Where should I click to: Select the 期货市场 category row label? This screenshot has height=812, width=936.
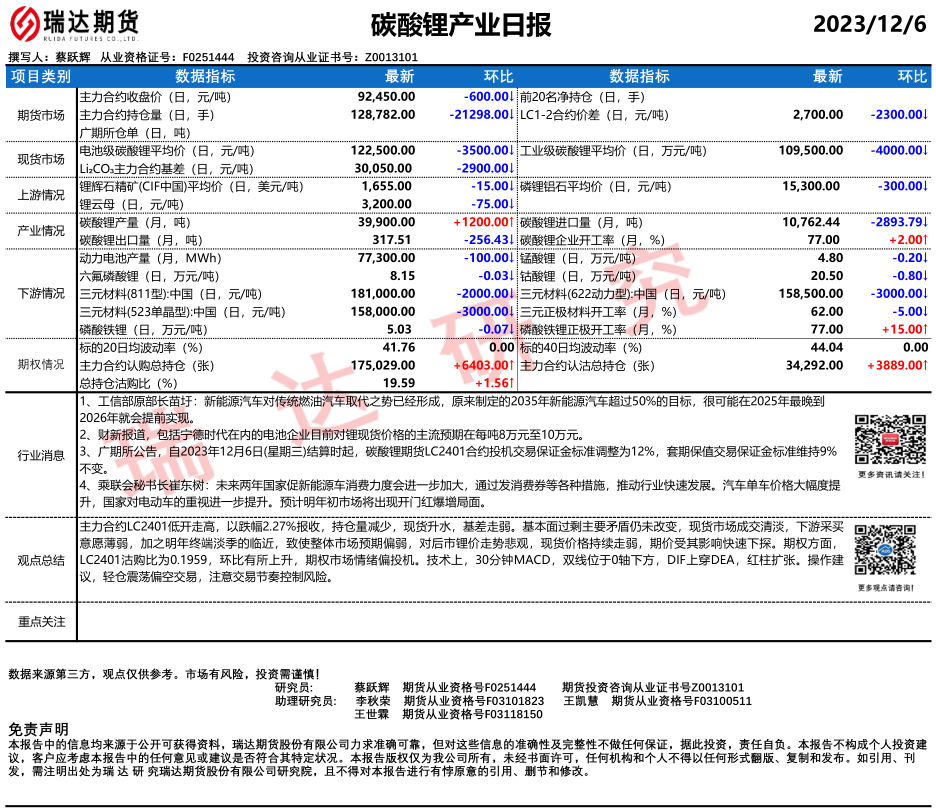(x=41, y=115)
